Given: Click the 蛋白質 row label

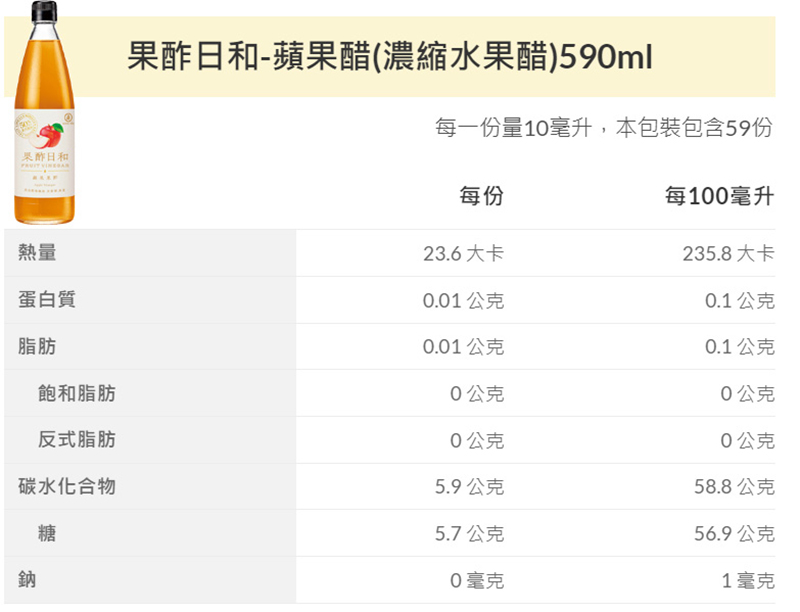Looking at the screenshot, I should 47,300.
